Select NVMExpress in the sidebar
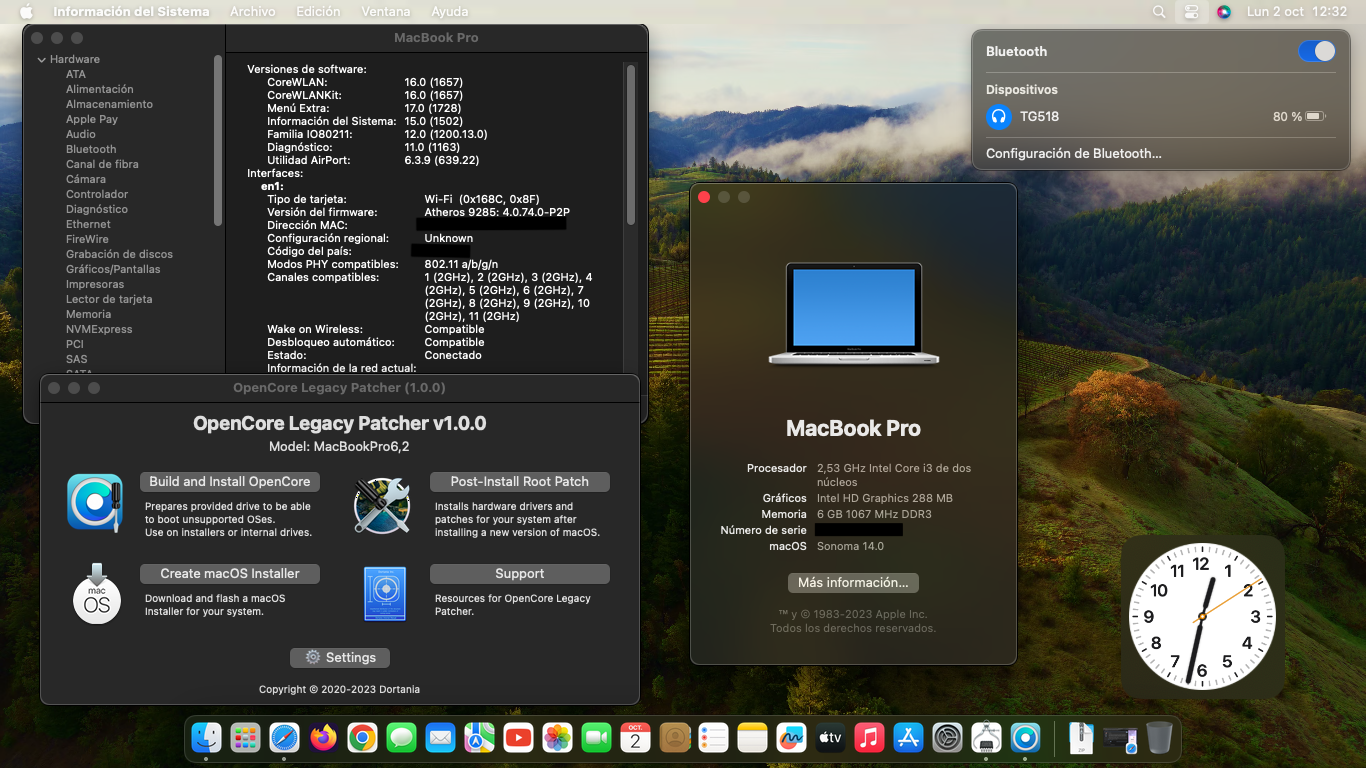Image resolution: width=1366 pixels, height=768 pixels. 99,329
